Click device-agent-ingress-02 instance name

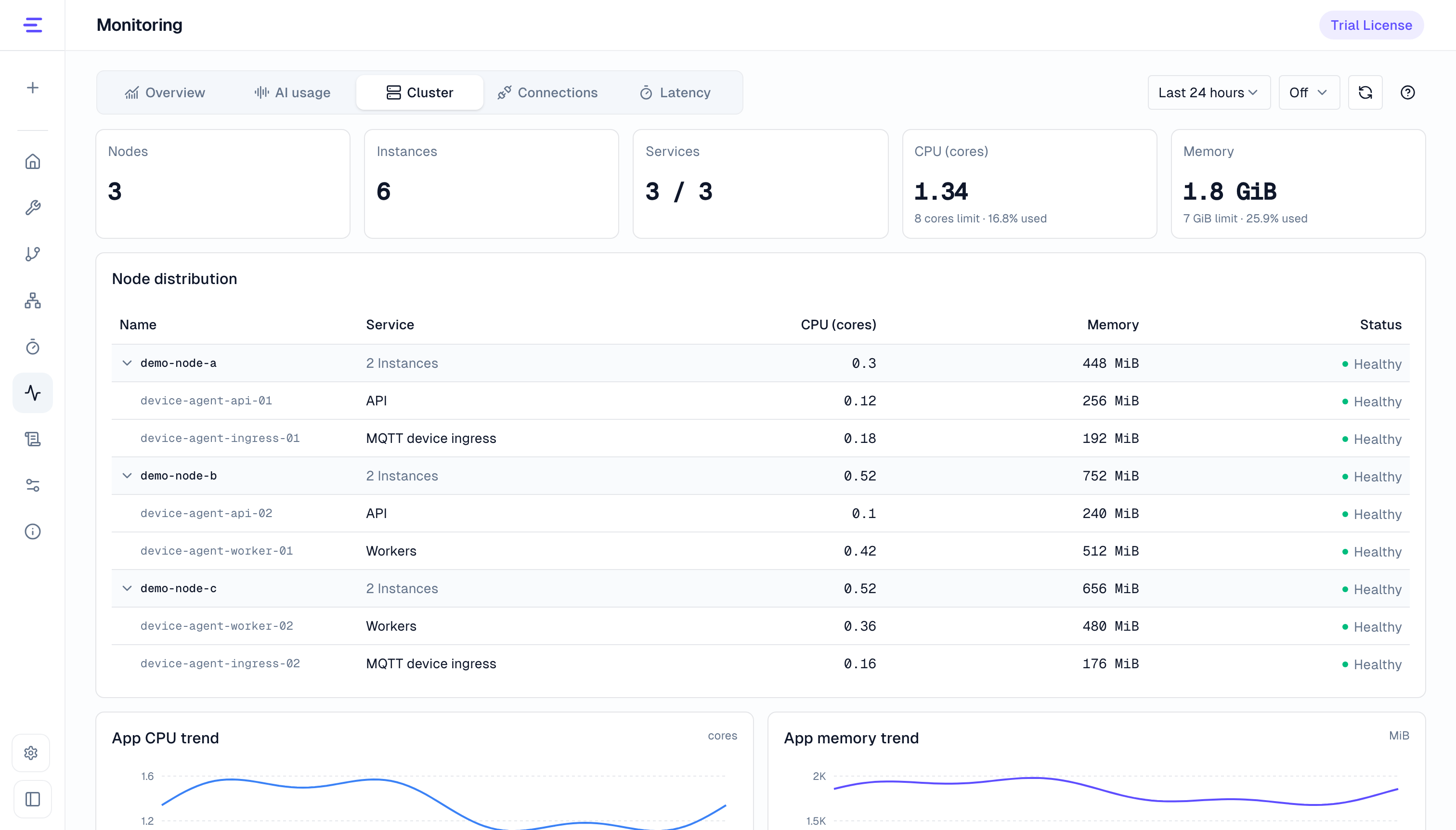tap(220, 663)
